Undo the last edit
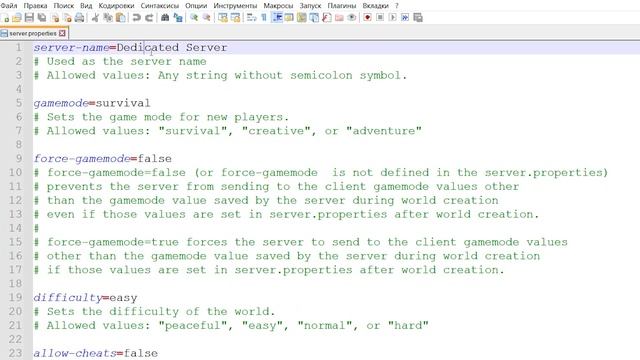Image resolution: width=640 pixels, height=360 pixels. pos(136,18)
